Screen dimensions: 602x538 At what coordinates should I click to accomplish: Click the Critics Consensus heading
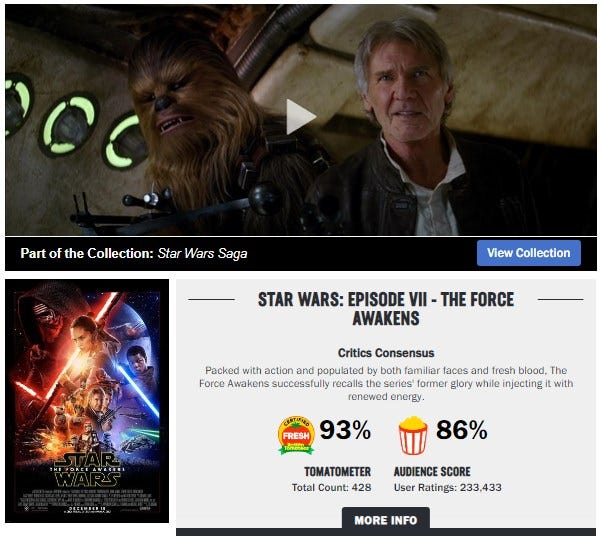tap(386, 353)
